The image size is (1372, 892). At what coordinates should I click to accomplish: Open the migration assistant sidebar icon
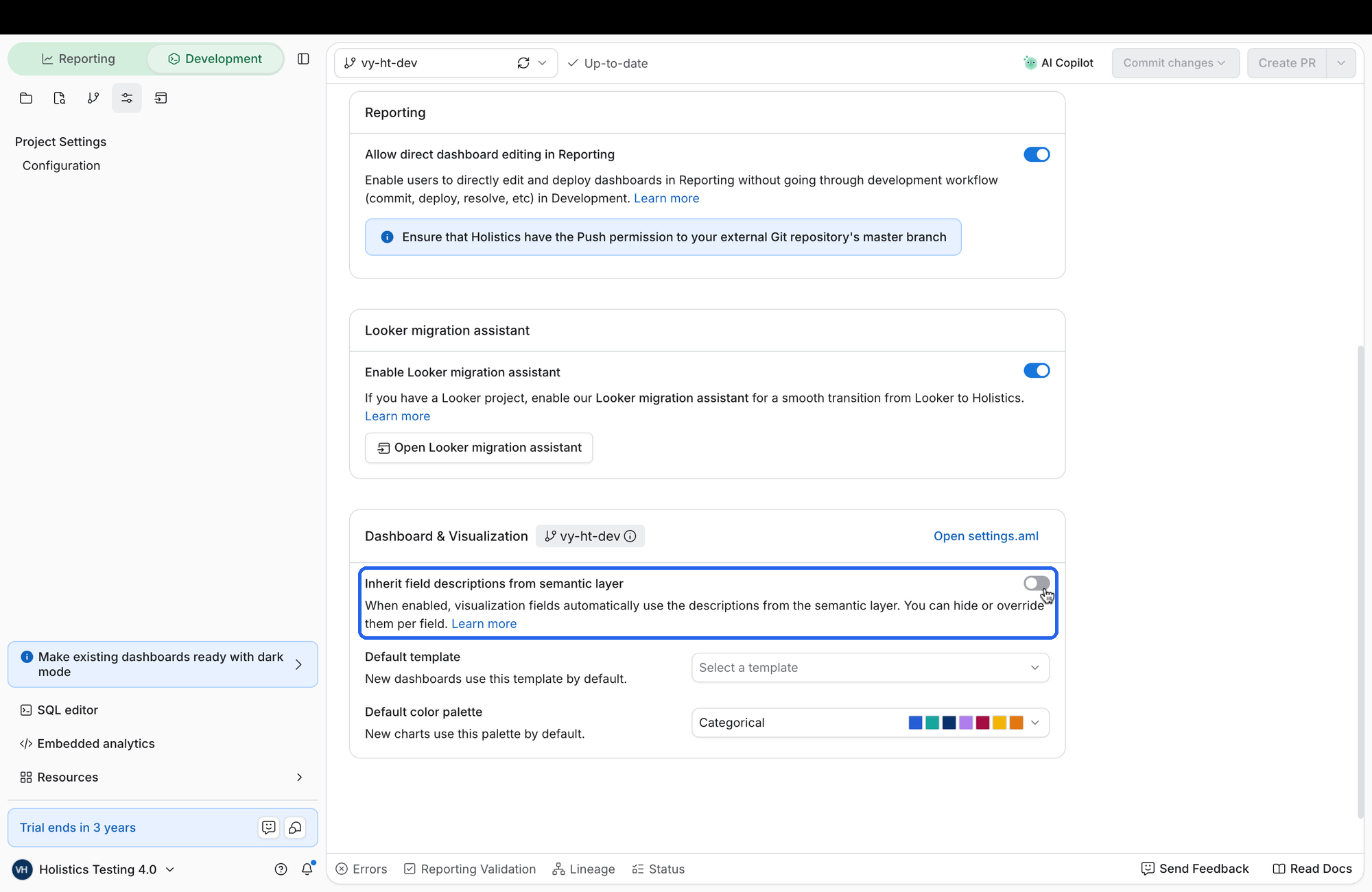pyautogui.click(x=161, y=98)
